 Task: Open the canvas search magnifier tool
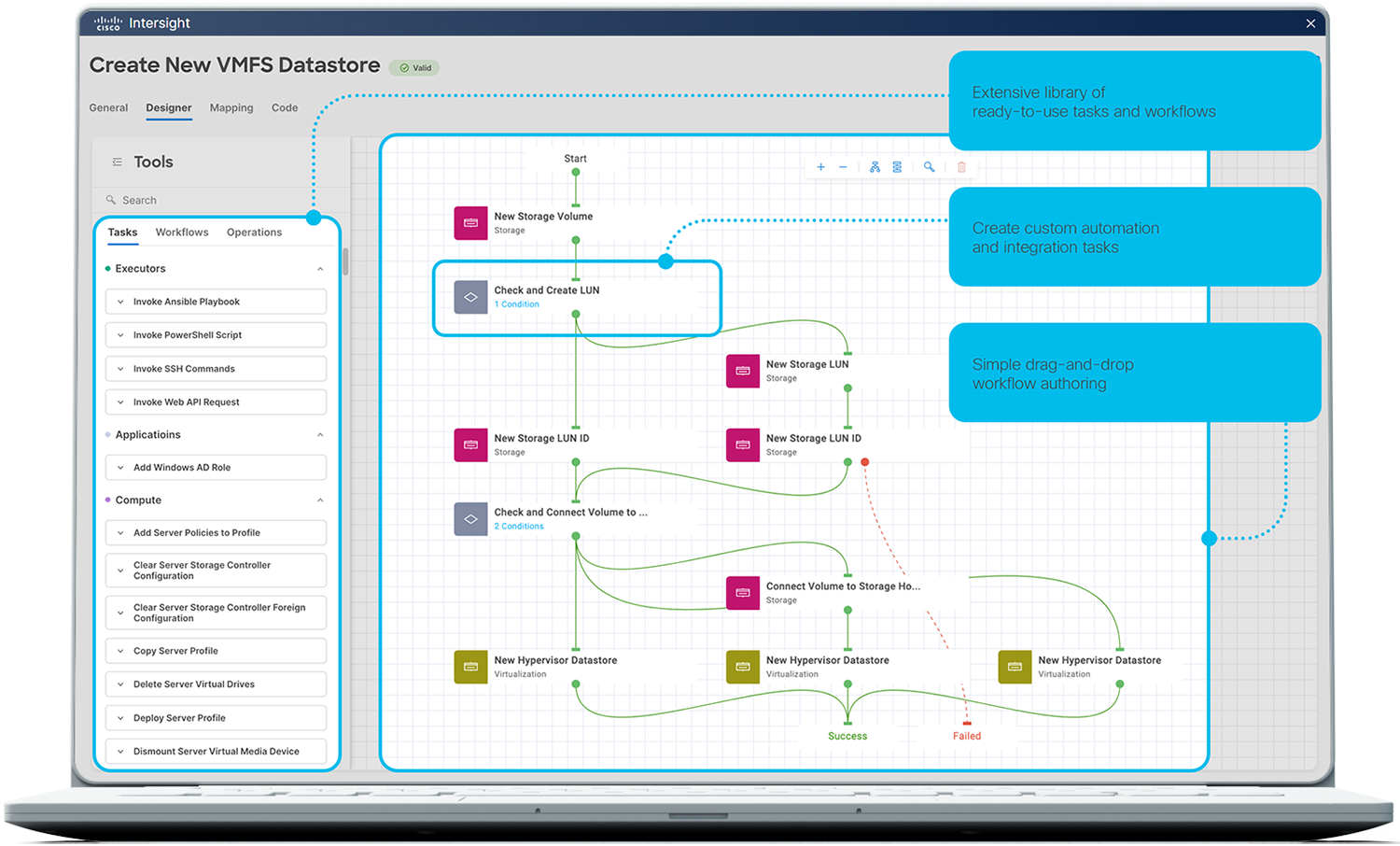point(929,167)
